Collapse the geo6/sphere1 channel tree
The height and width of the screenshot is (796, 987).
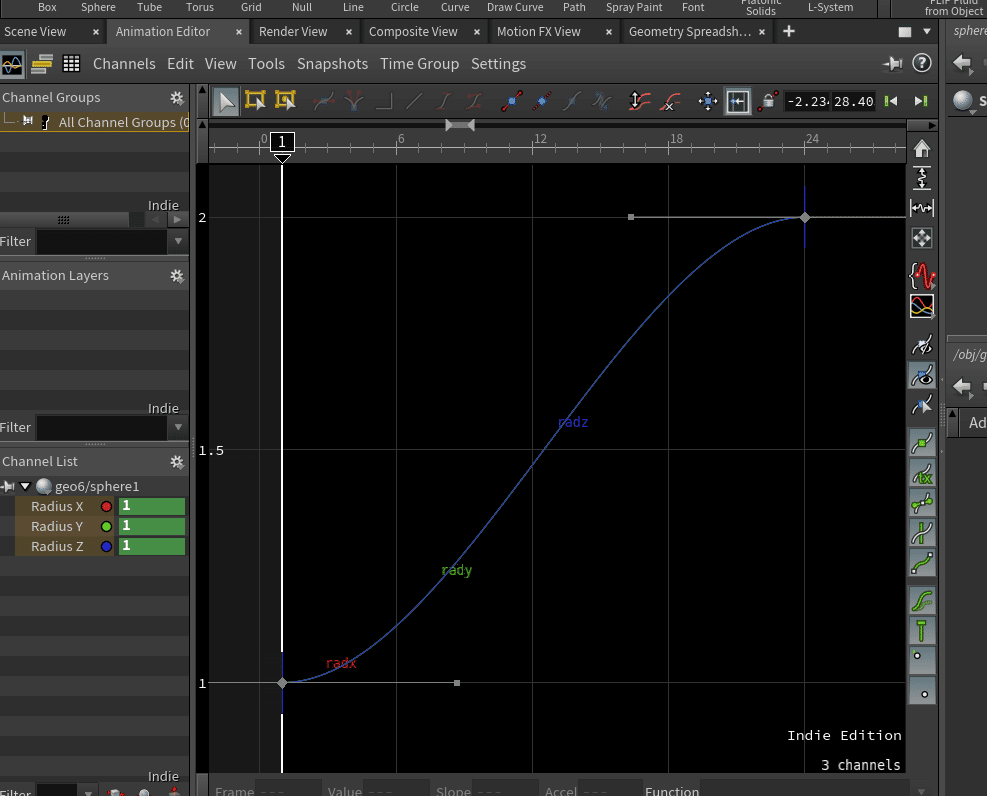[25, 486]
